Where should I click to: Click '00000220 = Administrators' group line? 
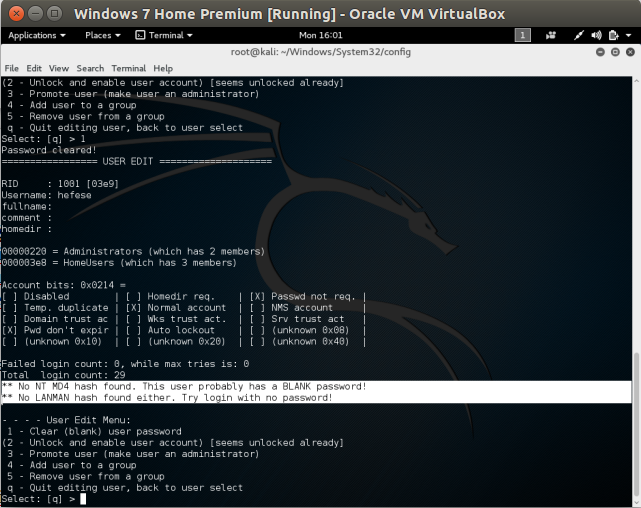133,251
